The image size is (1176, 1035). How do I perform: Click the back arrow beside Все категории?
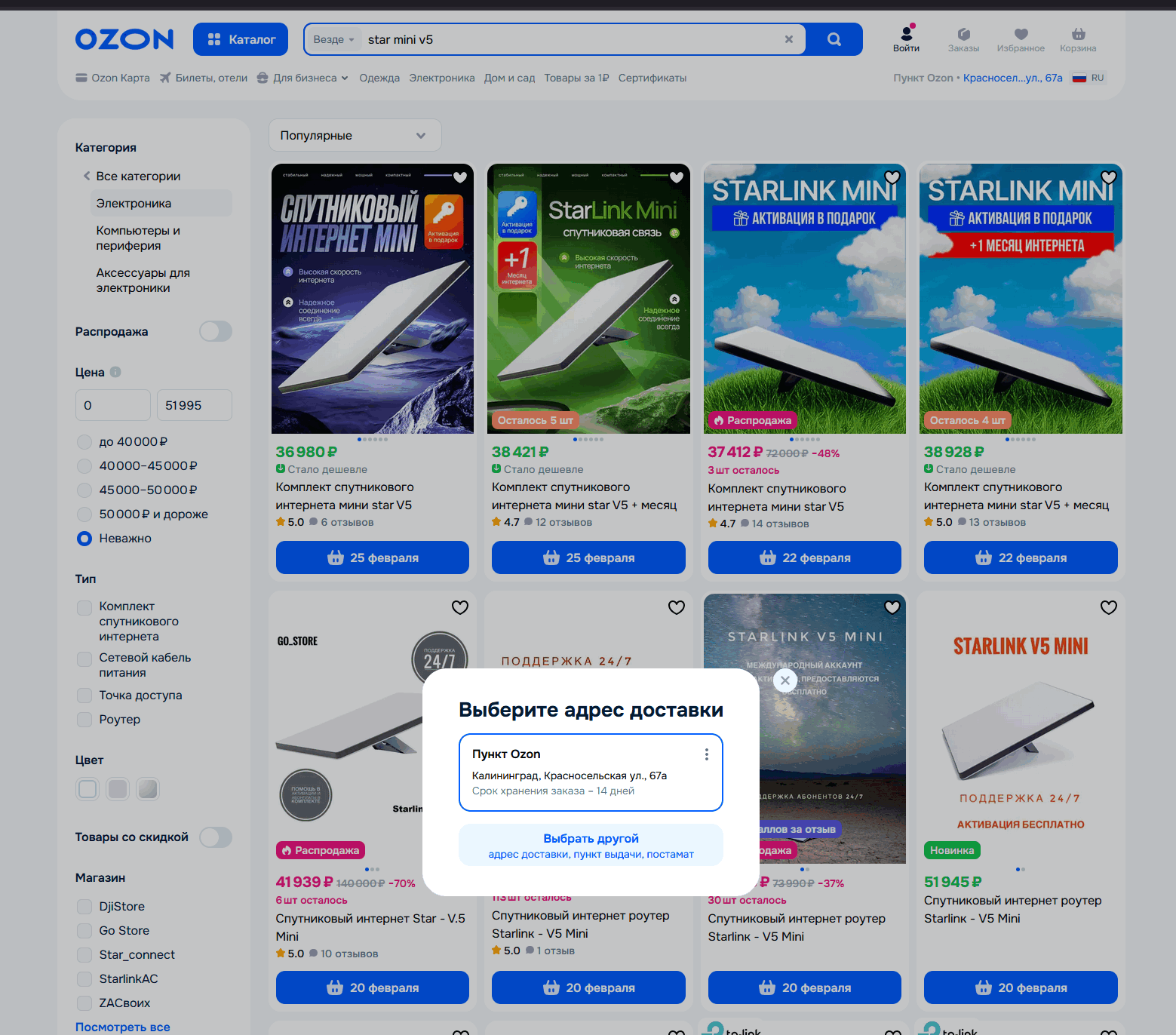(x=87, y=176)
